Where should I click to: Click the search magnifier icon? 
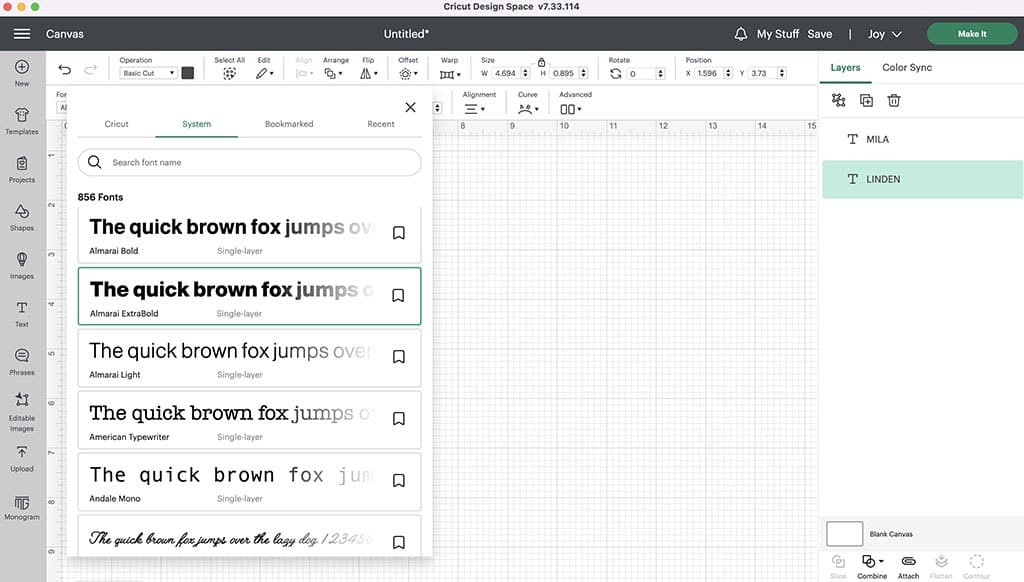tap(95, 162)
